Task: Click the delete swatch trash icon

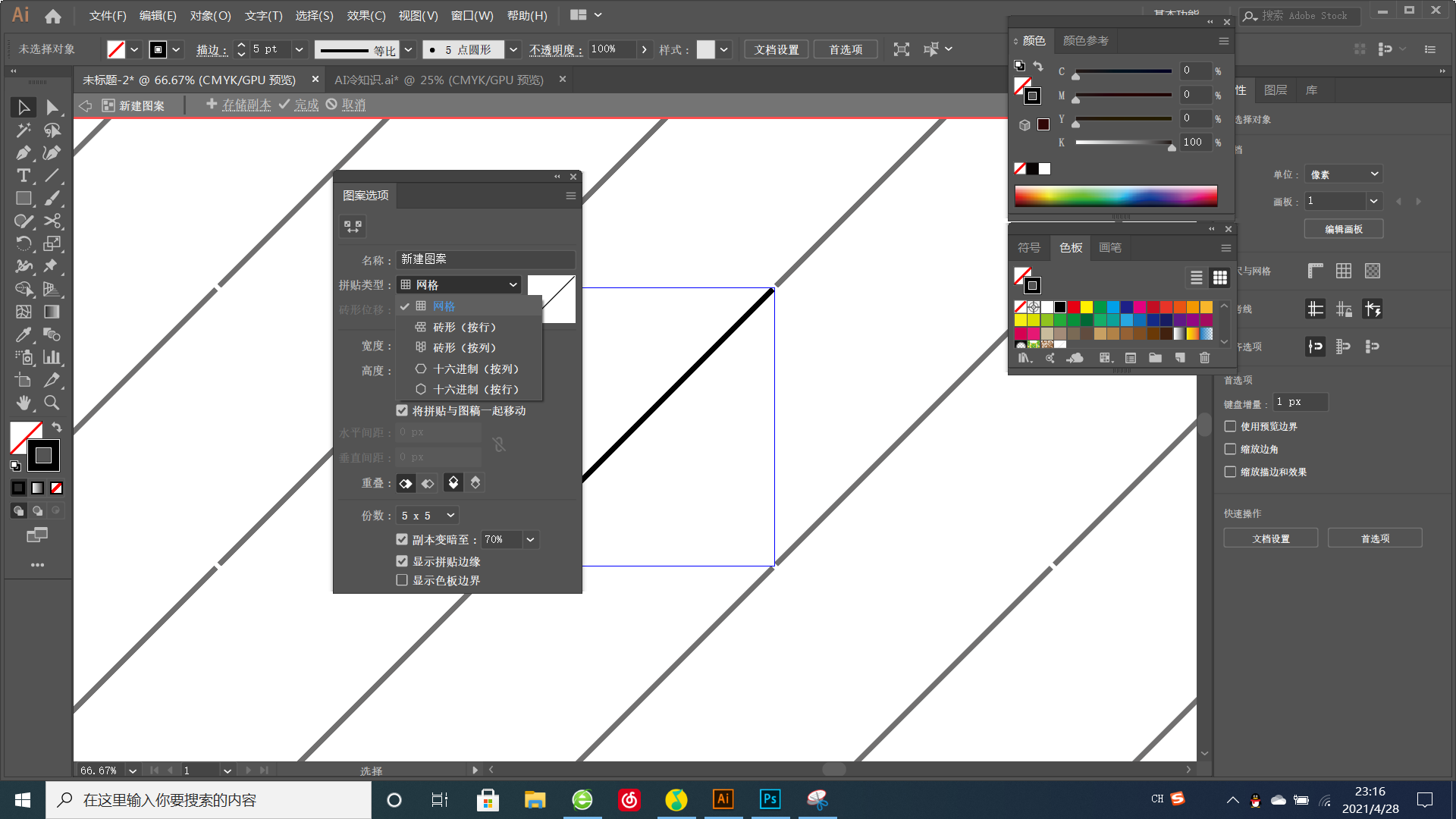Action: (1204, 358)
